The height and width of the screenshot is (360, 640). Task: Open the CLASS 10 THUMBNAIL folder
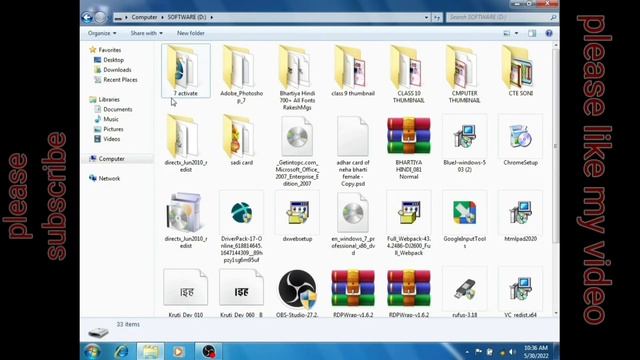(409, 74)
